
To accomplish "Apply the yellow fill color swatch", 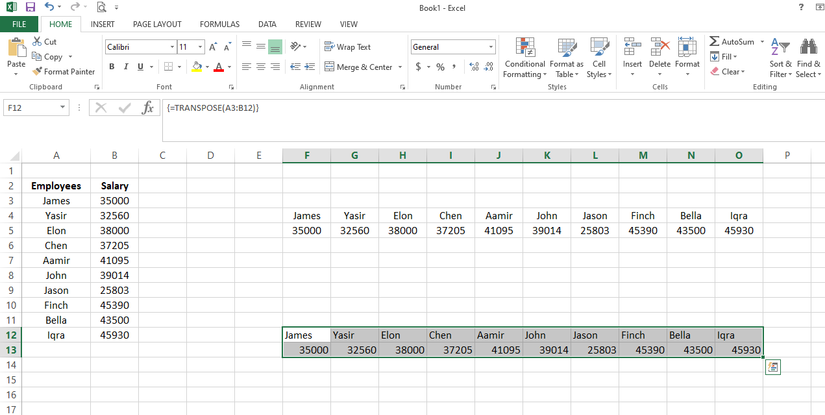I will [x=196, y=67].
